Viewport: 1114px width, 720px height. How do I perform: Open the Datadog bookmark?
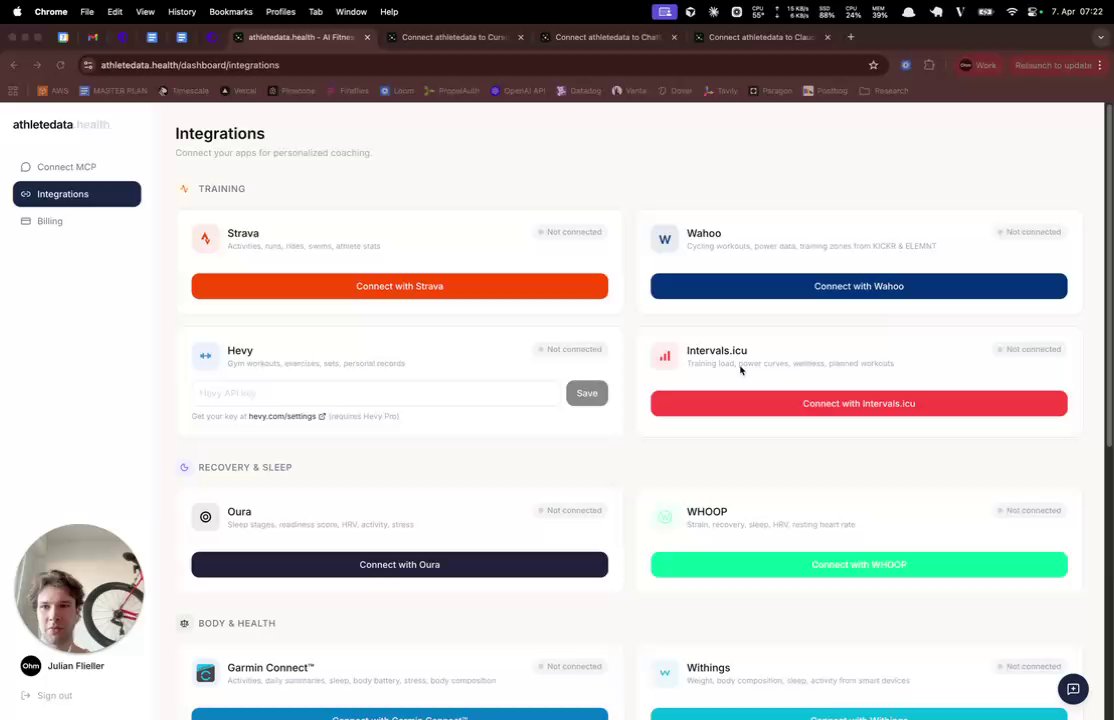pos(579,91)
